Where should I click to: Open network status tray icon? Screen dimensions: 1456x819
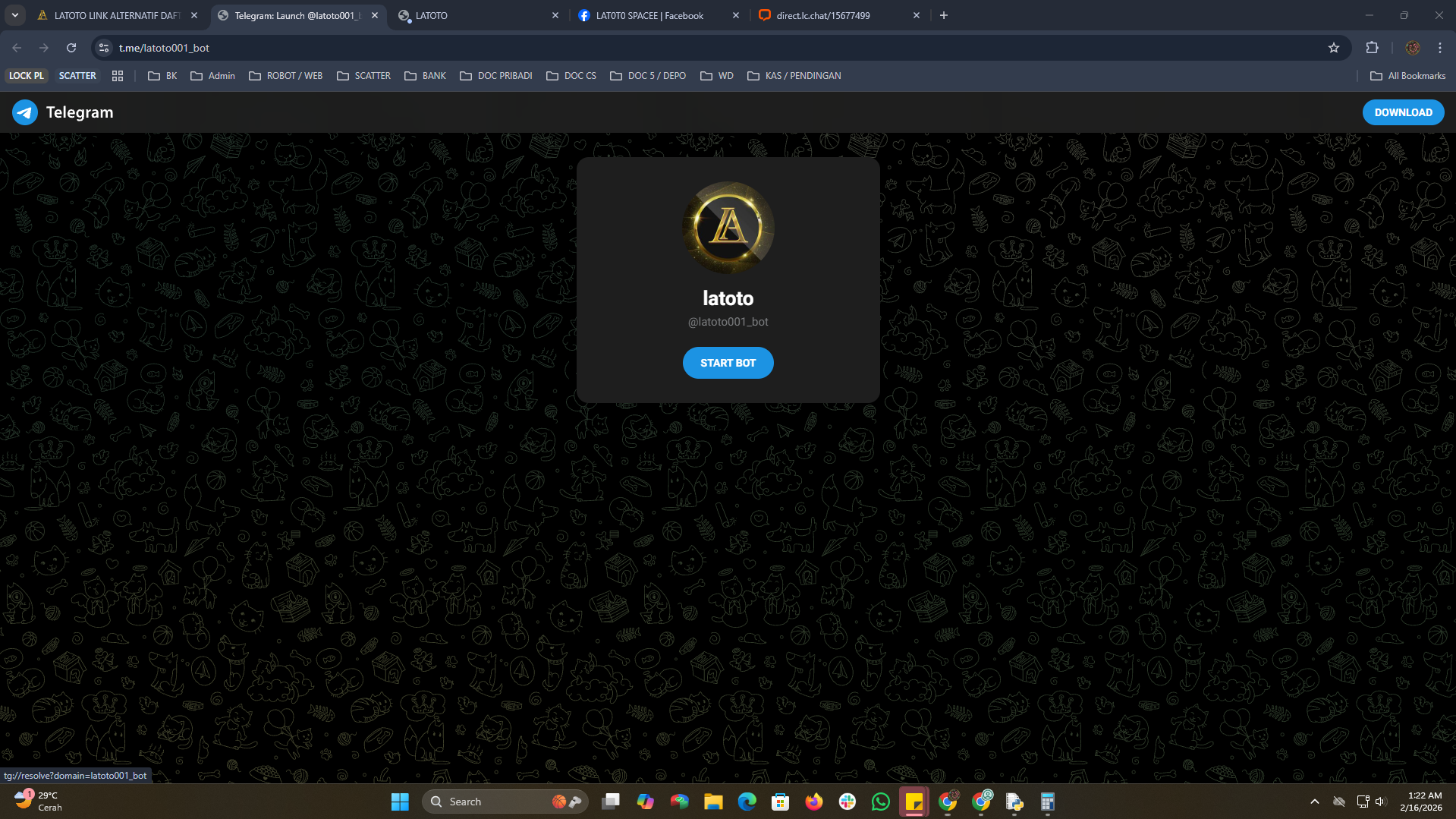1363,802
